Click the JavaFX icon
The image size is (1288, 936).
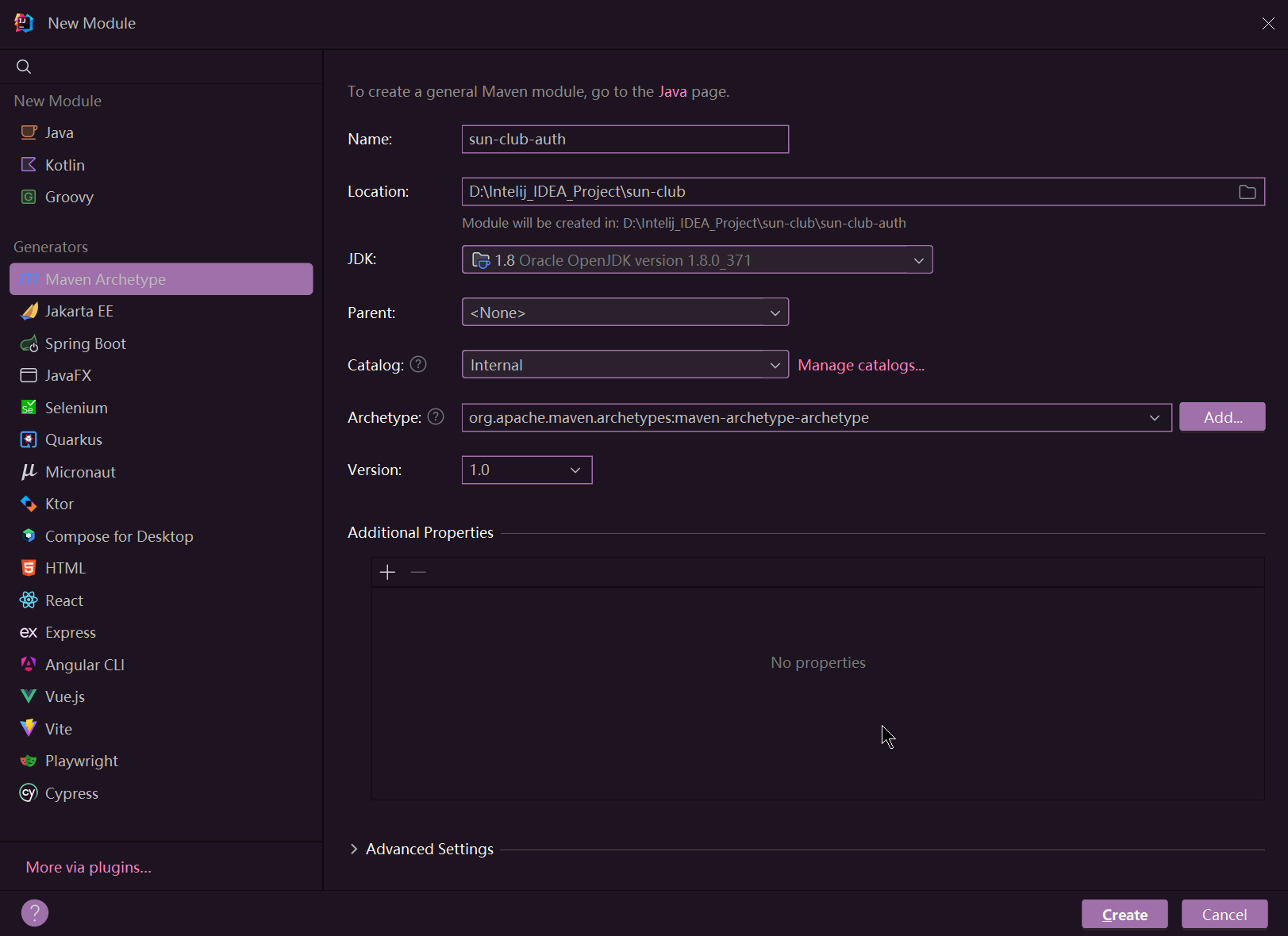pyautogui.click(x=29, y=375)
